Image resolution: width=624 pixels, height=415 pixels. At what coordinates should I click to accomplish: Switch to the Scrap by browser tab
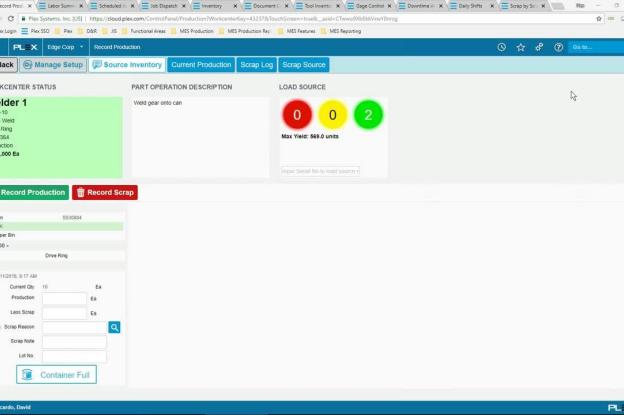[523, 6]
